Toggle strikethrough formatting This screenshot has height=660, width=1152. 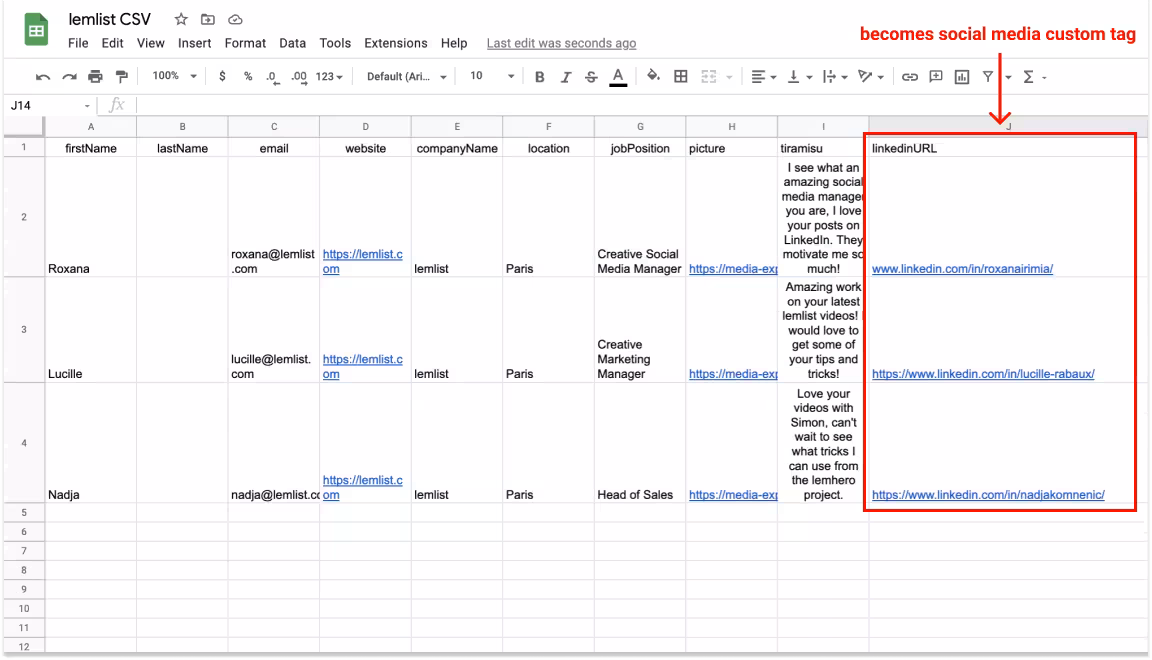[591, 77]
